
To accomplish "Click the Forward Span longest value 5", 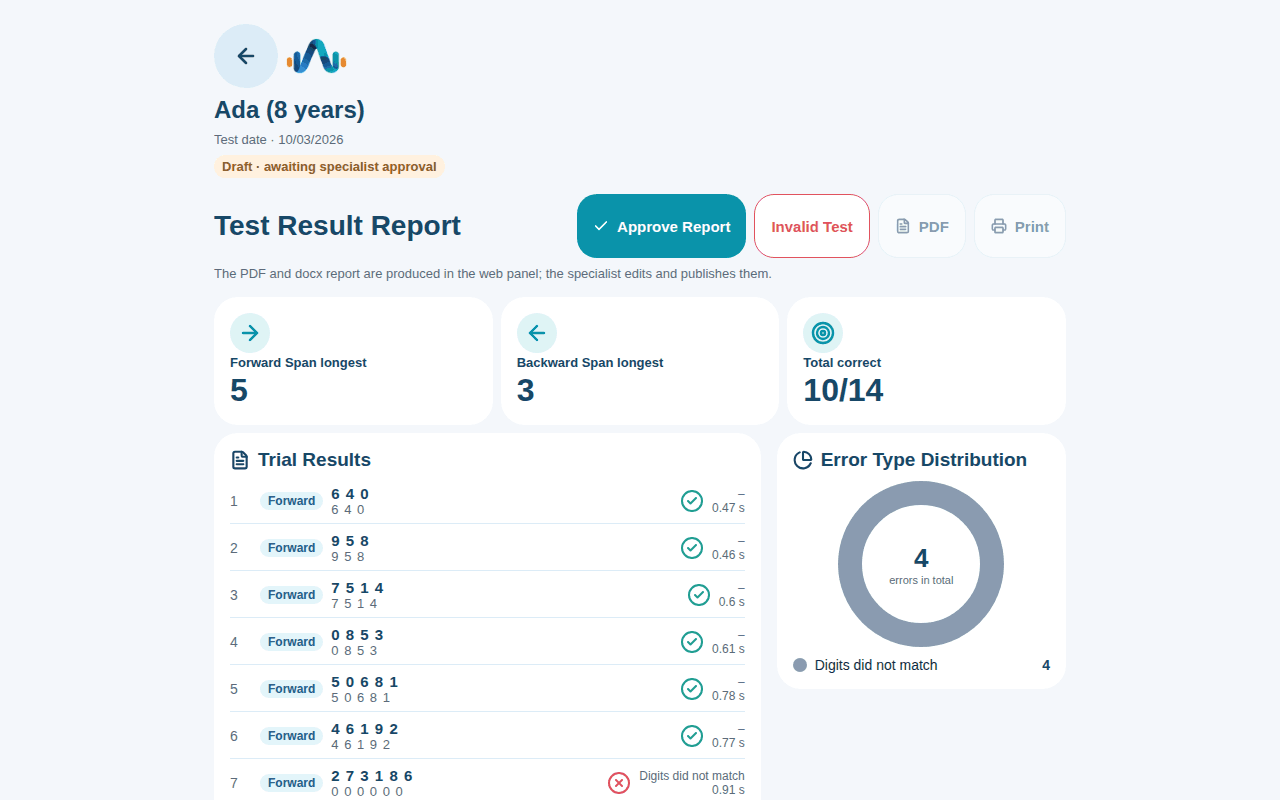I will click(x=239, y=390).
